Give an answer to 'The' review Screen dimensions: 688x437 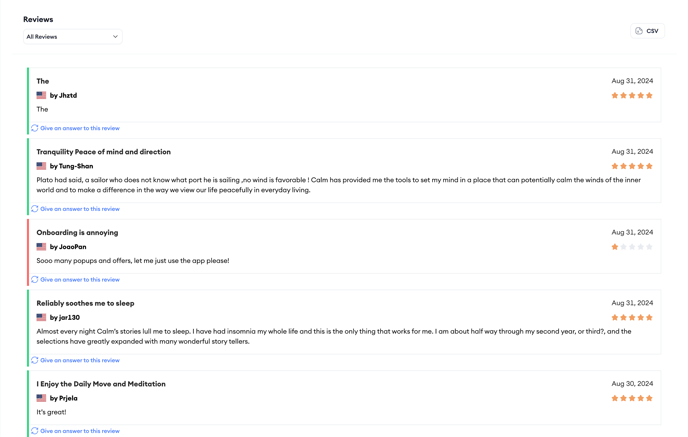point(80,128)
